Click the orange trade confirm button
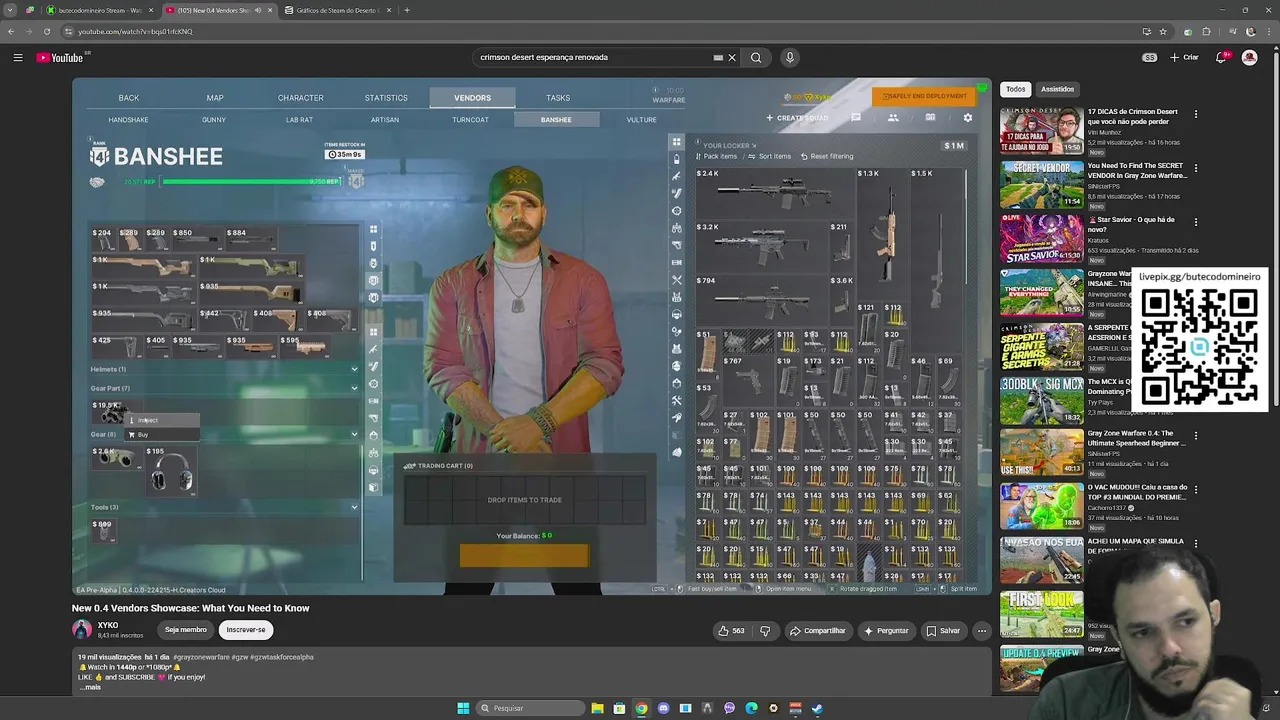 [524, 556]
